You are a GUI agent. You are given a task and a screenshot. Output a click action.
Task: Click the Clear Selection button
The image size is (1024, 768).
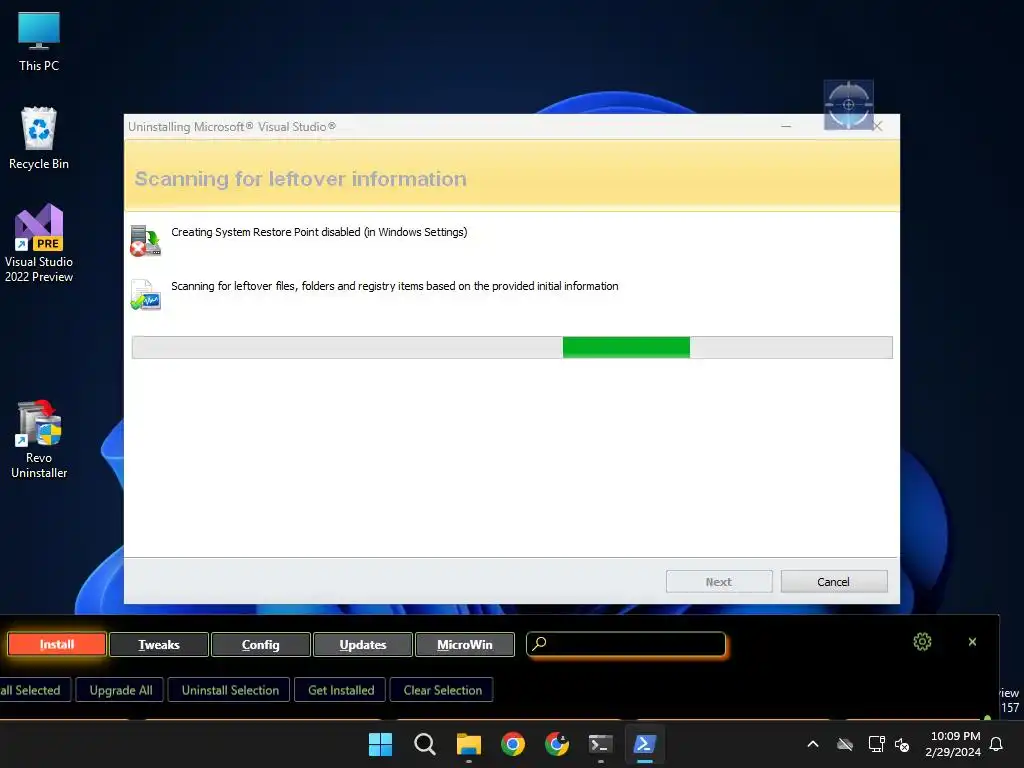(x=442, y=690)
